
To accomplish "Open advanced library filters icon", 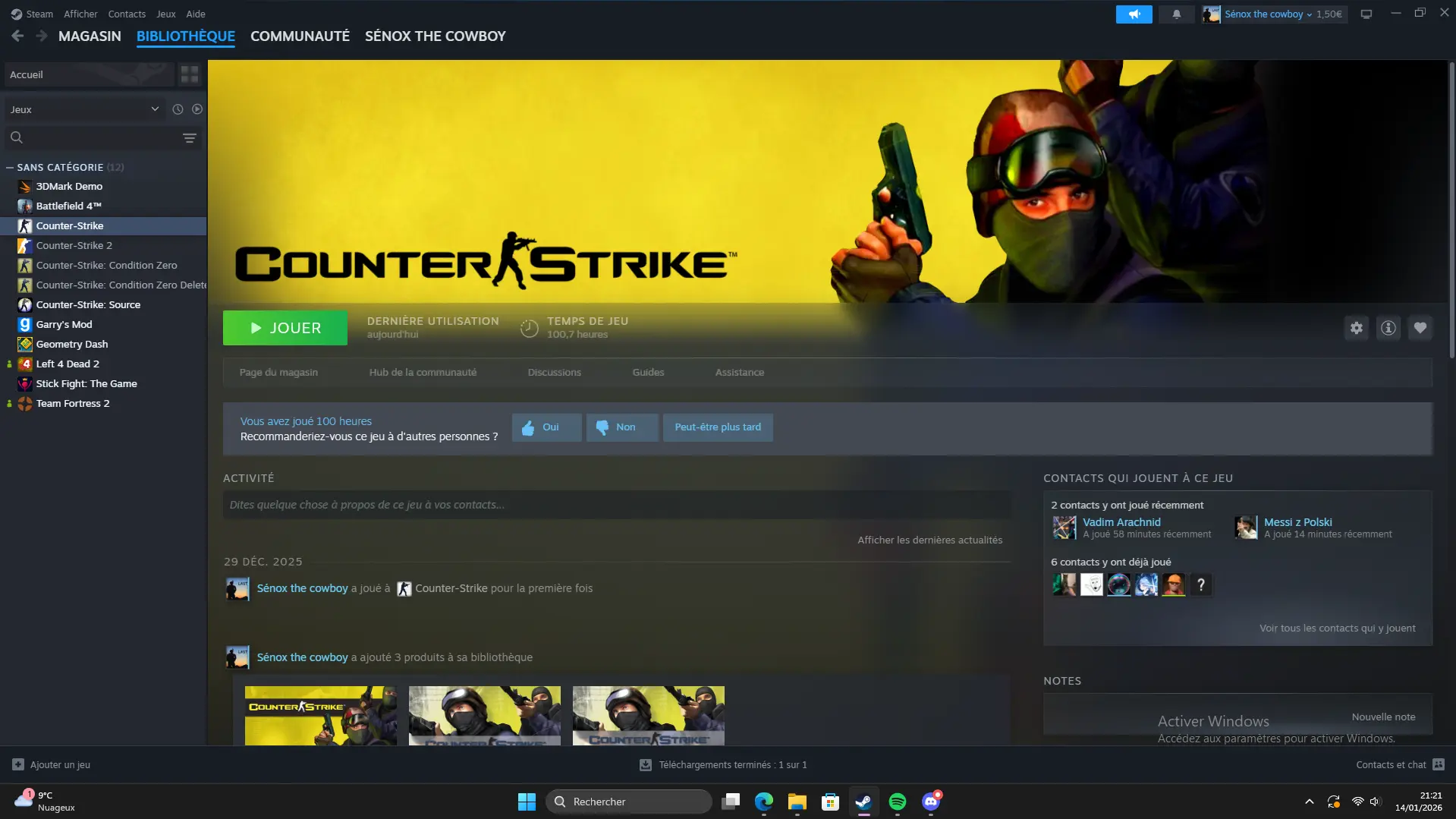I will [x=190, y=137].
